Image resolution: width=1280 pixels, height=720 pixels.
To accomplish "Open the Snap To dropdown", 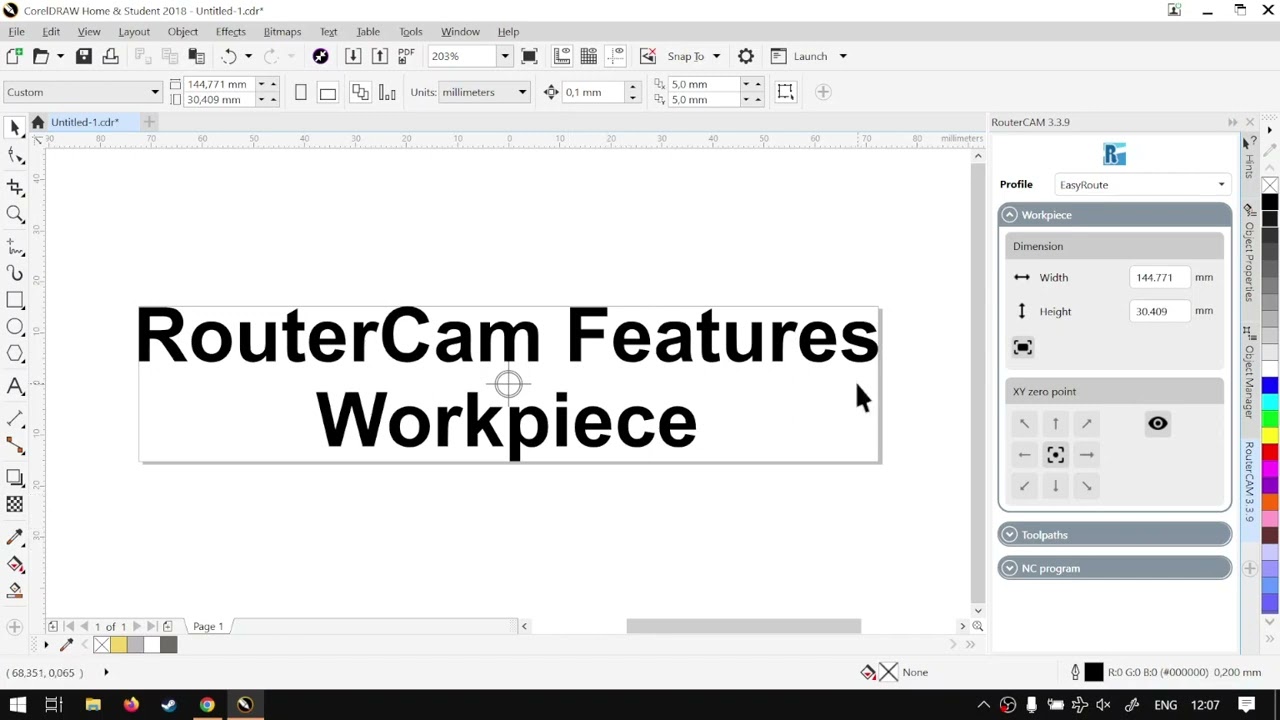I will pyautogui.click(x=716, y=56).
